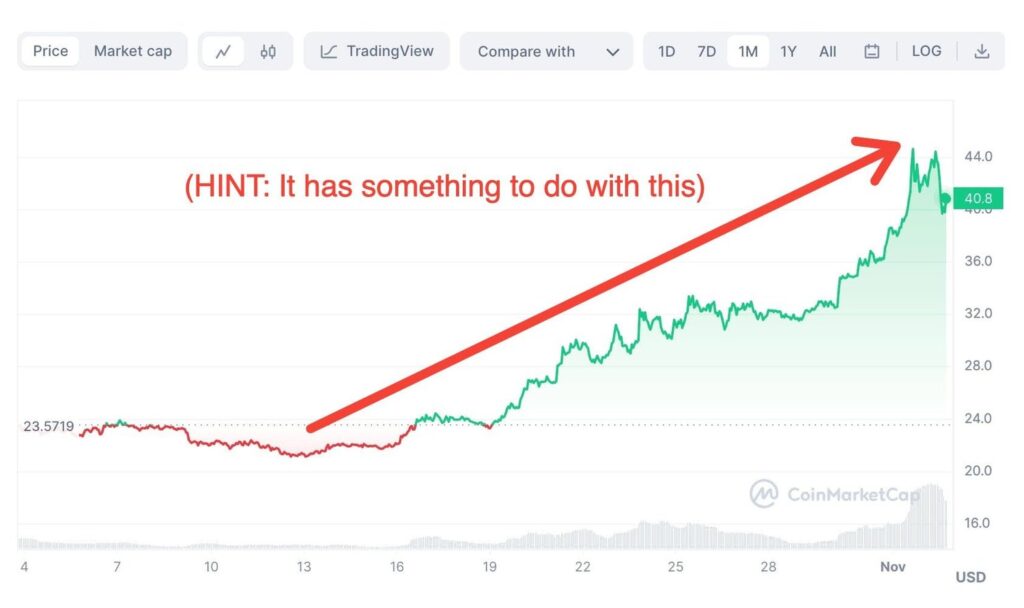
Task: Select the 1Y time range tab
Action: 788,51
